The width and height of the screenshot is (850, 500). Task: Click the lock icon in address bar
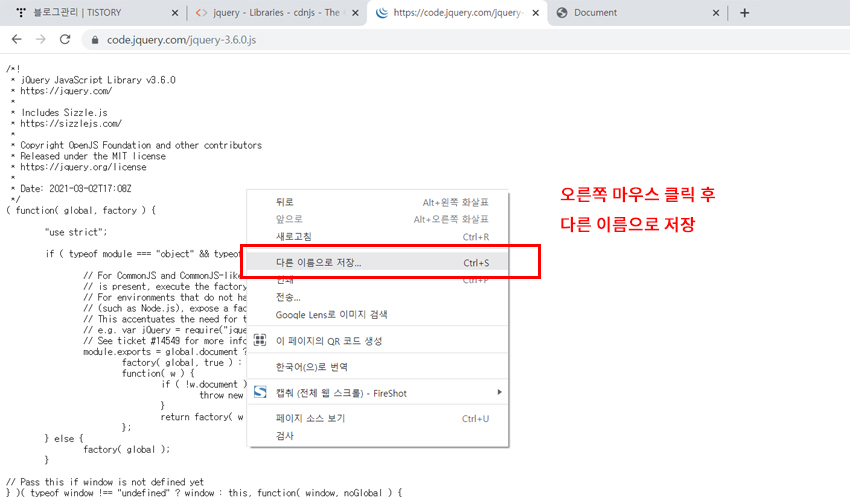click(x=95, y=40)
